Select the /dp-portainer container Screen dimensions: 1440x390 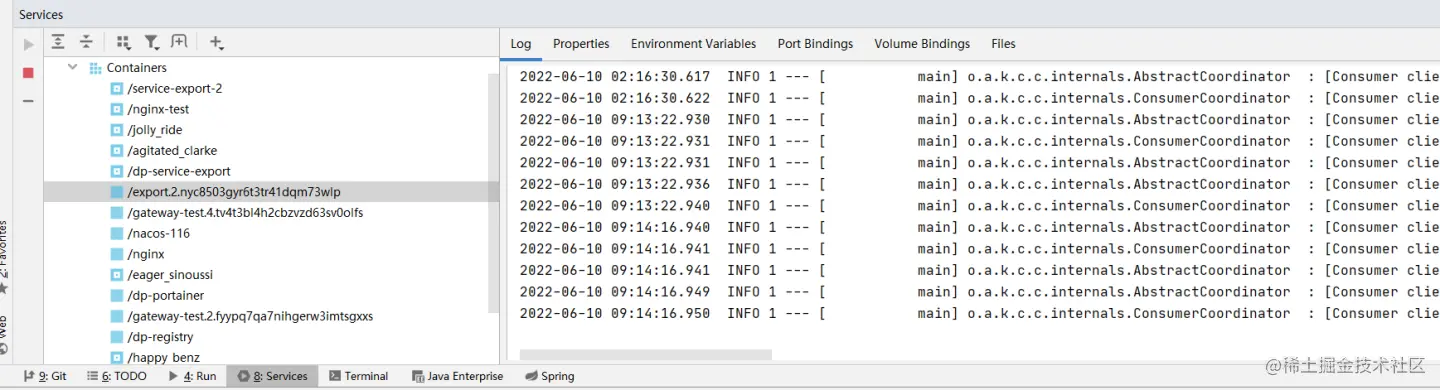pyautogui.click(x=156, y=295)
